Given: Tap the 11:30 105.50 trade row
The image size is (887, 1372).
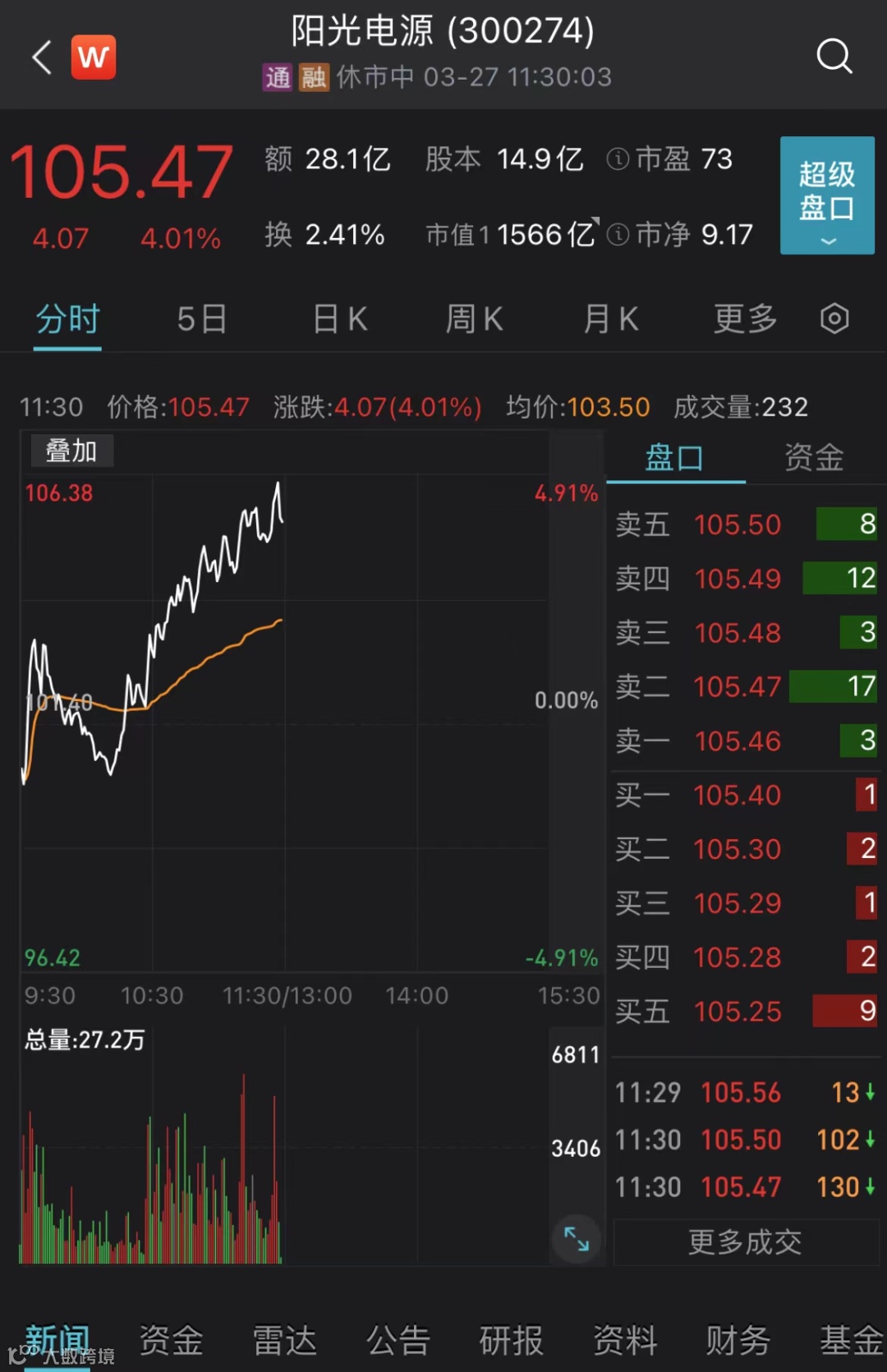Looking at the screenshot, I should tap(746, 1140).
